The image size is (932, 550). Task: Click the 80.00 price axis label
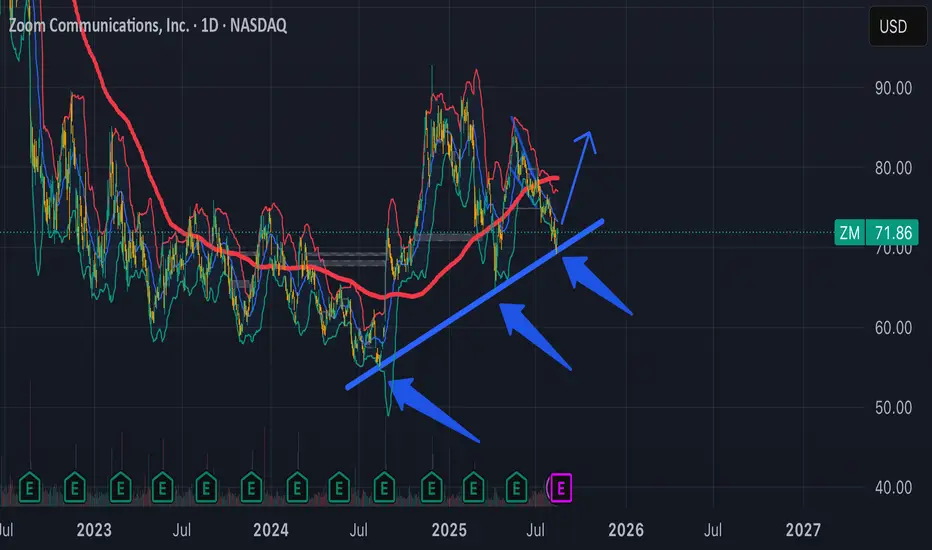click(893, 168)
